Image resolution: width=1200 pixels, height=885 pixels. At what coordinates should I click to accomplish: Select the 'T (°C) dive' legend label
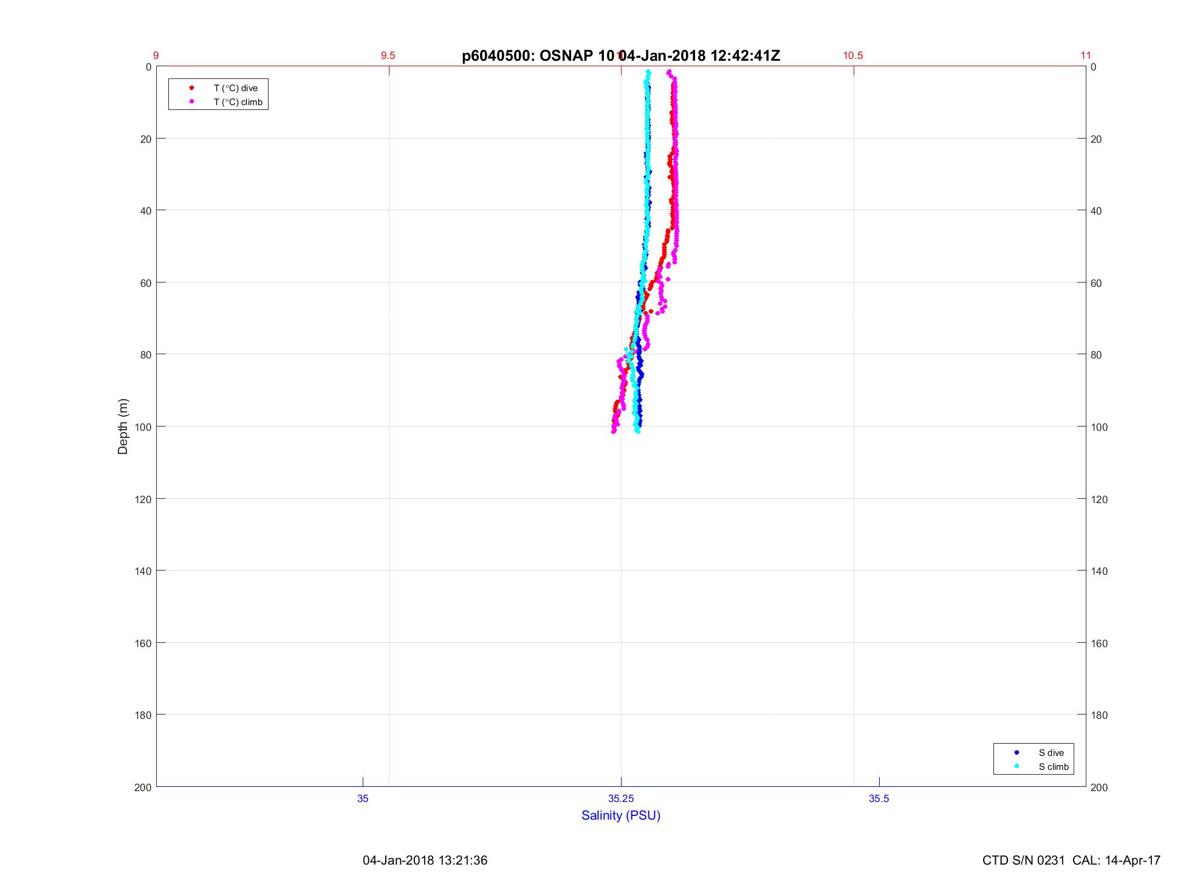(235, 88)
